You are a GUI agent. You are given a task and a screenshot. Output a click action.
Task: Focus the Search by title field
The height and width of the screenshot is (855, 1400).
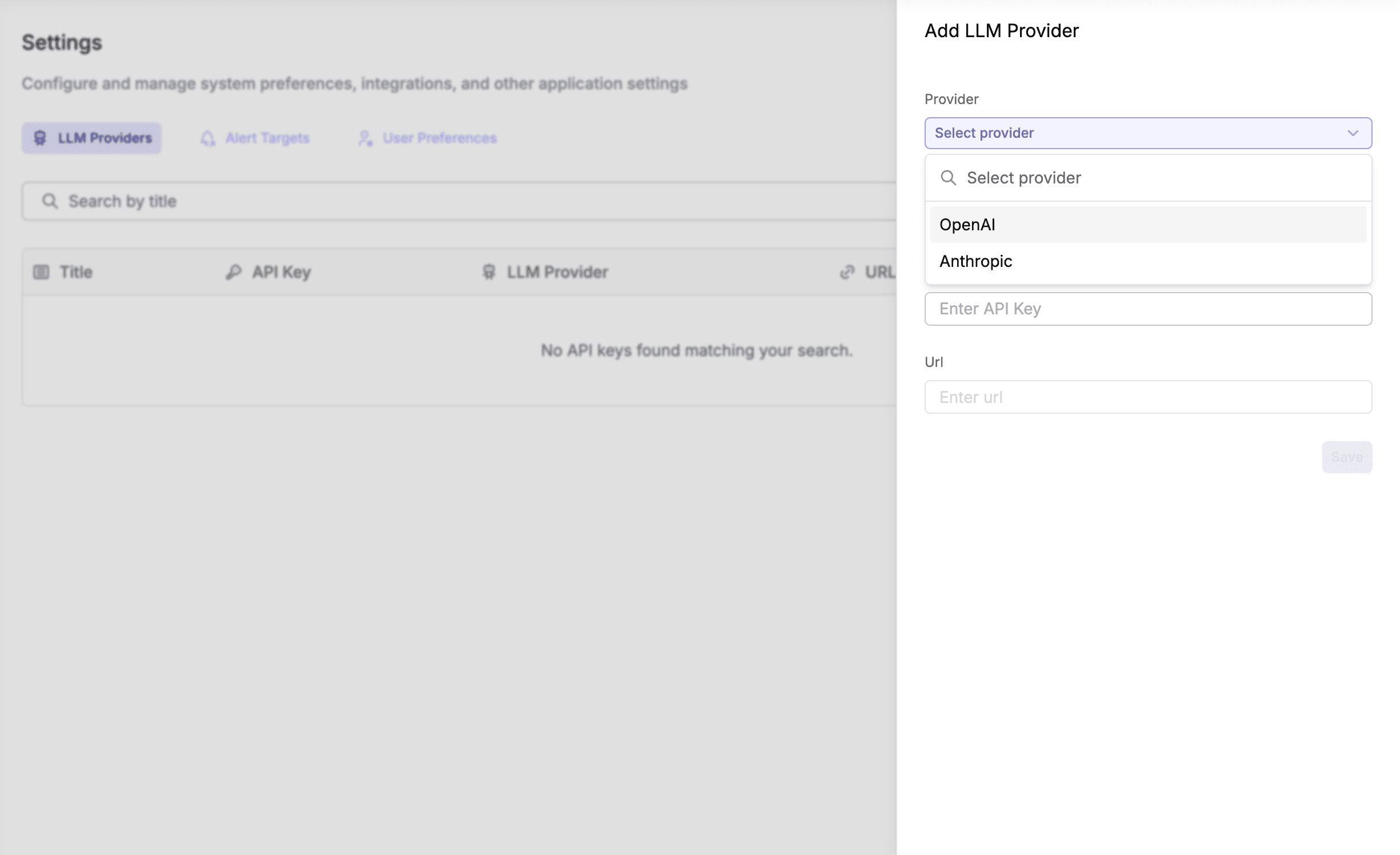457,201
